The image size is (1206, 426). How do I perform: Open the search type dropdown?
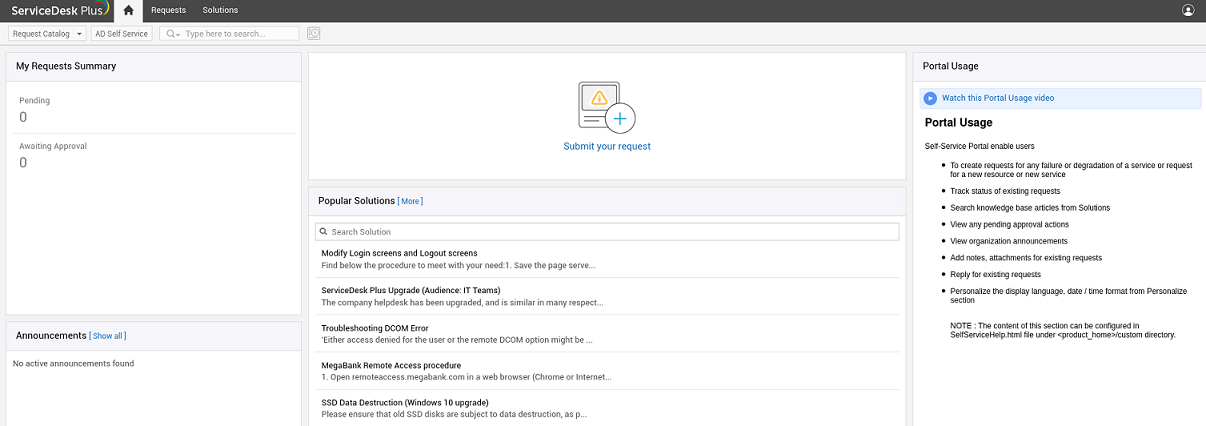tap(173, 34)
